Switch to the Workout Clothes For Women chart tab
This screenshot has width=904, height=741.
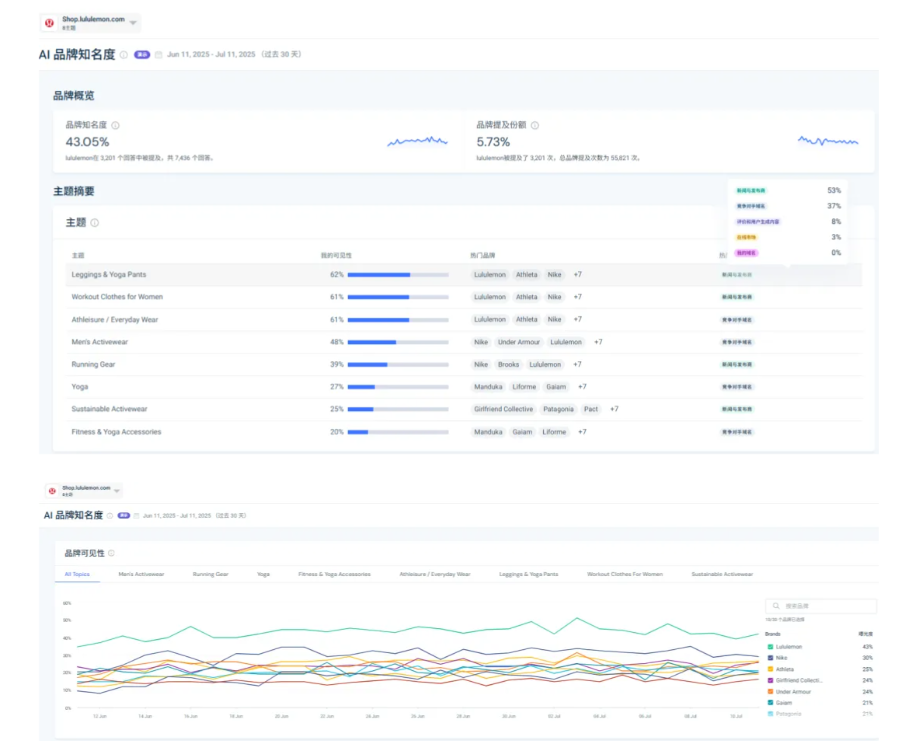point(625,574)
